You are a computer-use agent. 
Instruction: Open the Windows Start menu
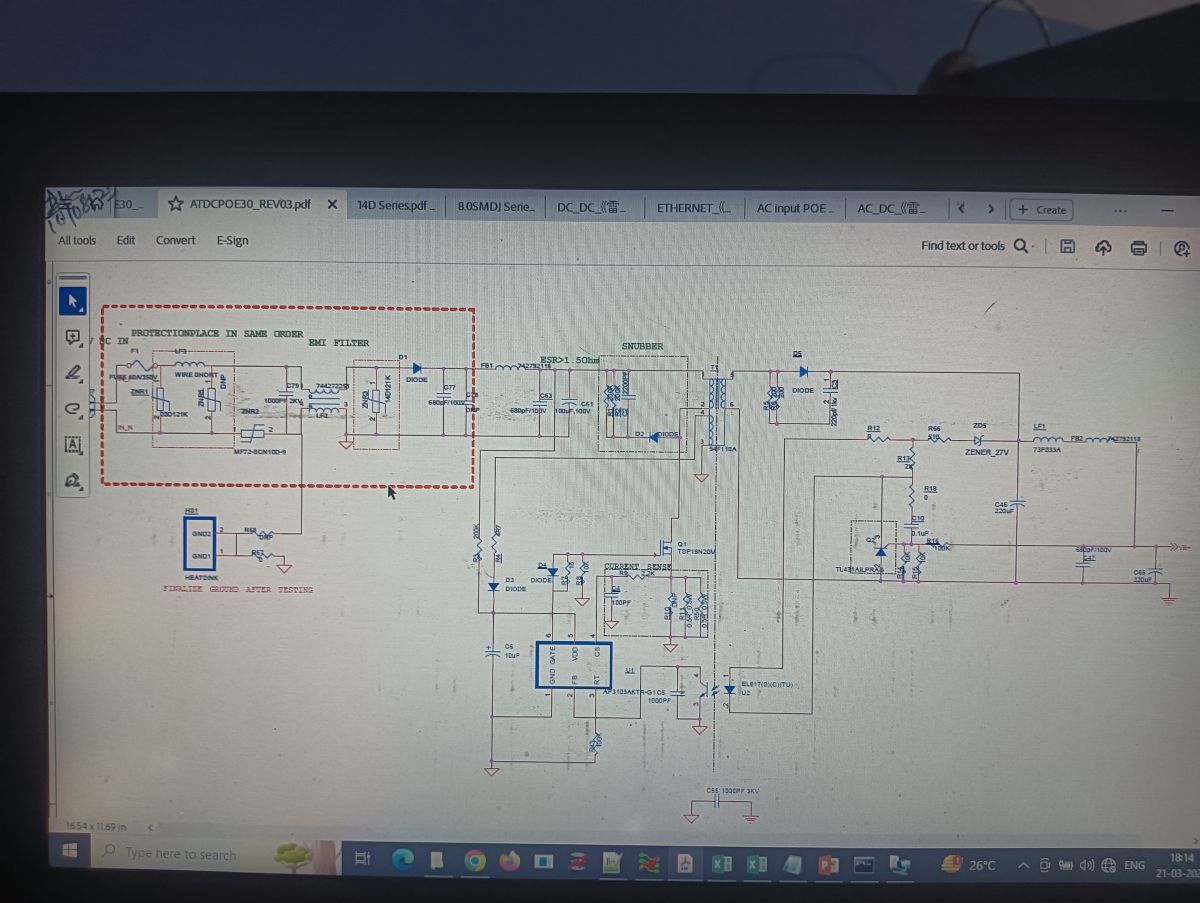70,852
